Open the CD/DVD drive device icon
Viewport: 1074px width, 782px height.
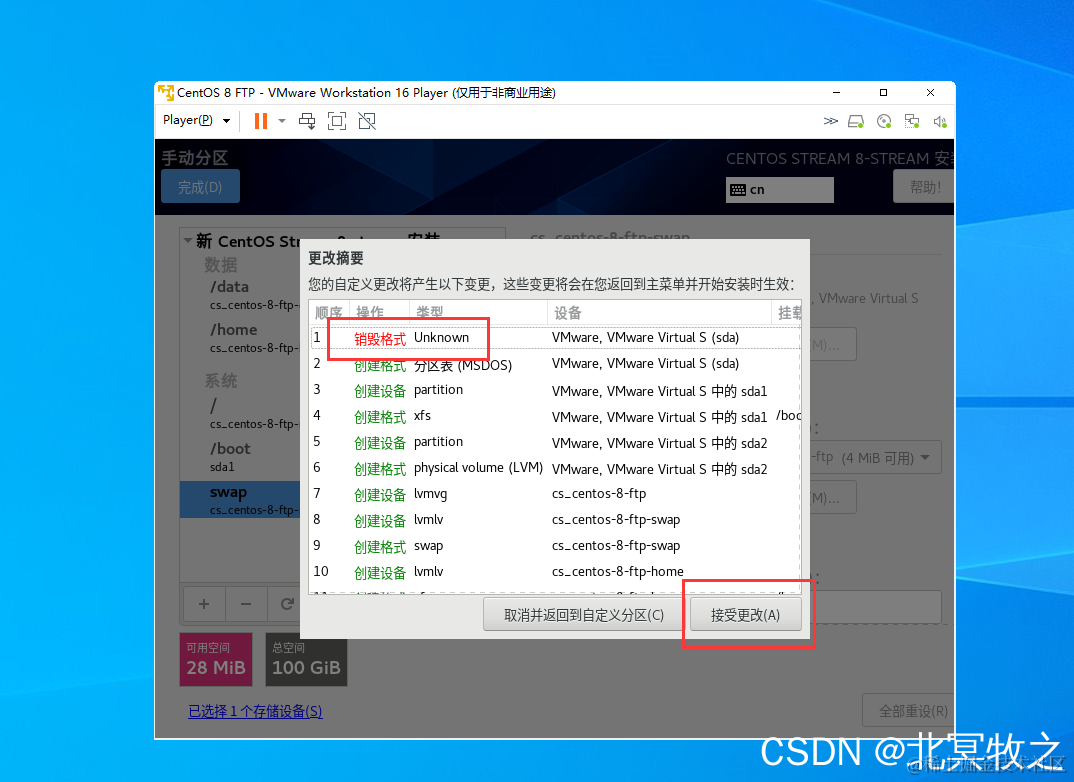[x=884, y=121]
